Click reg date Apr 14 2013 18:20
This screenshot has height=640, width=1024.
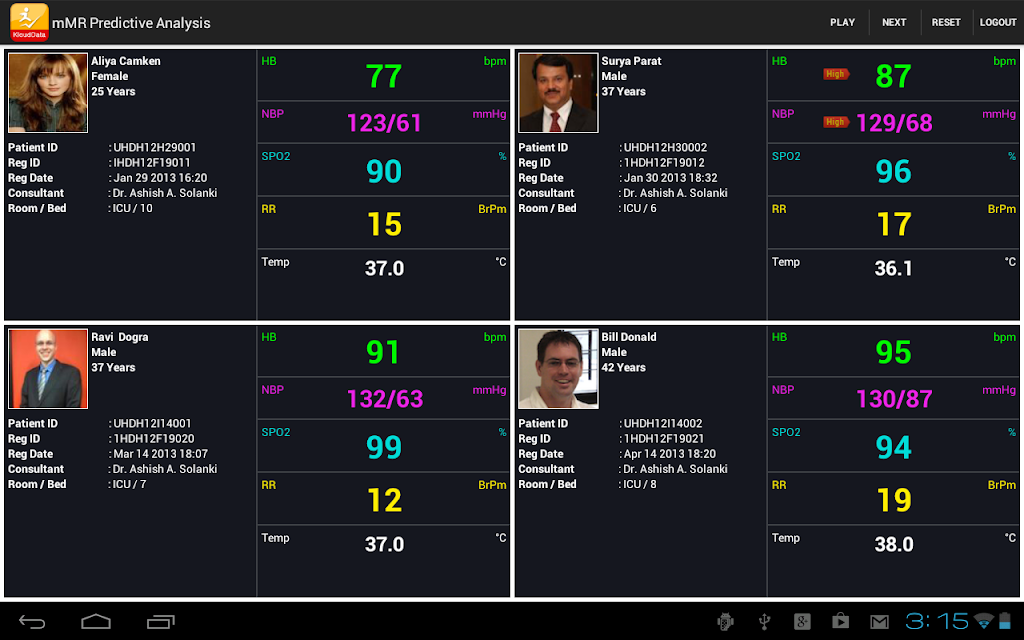[x=670, y=454]
